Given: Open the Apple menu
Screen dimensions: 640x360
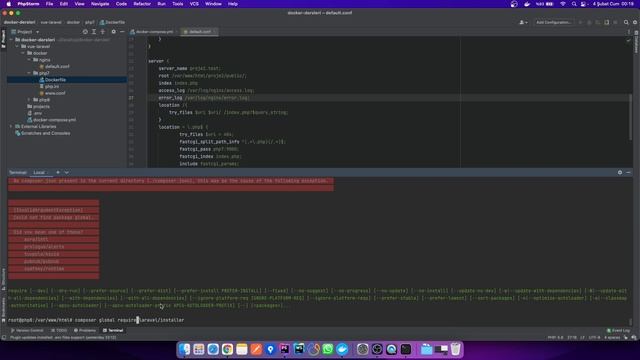Looking at the screenshot, I should tap(9, 4).
